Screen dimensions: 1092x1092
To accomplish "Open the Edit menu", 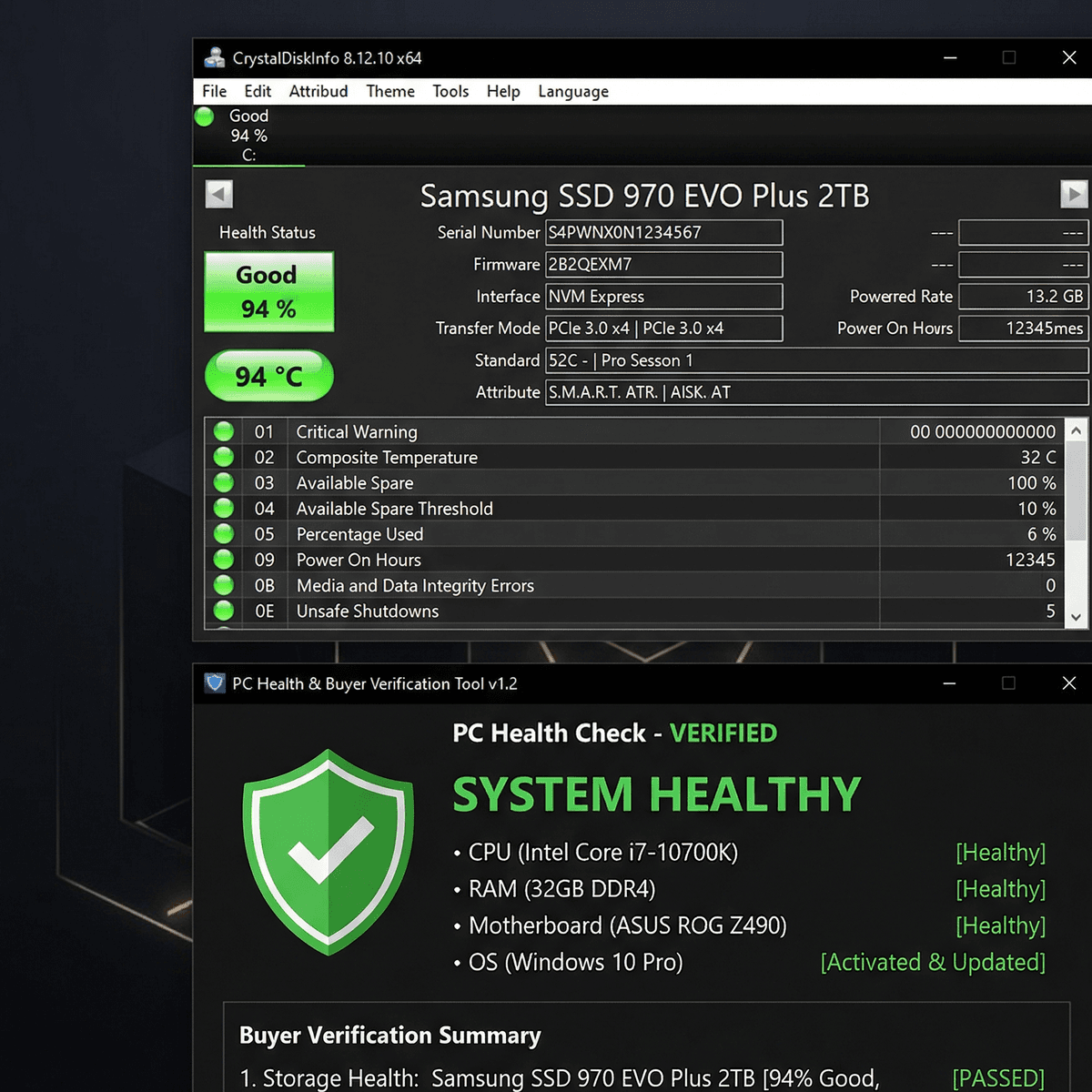I will pyautogui.click(x=258, y=91).
